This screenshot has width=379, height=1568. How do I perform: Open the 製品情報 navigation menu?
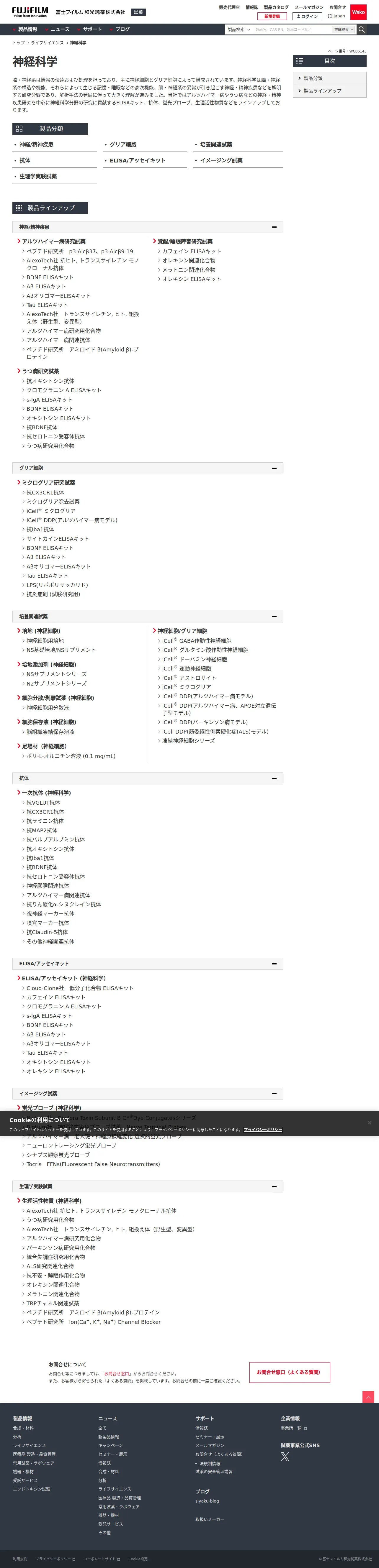(25, 29)
